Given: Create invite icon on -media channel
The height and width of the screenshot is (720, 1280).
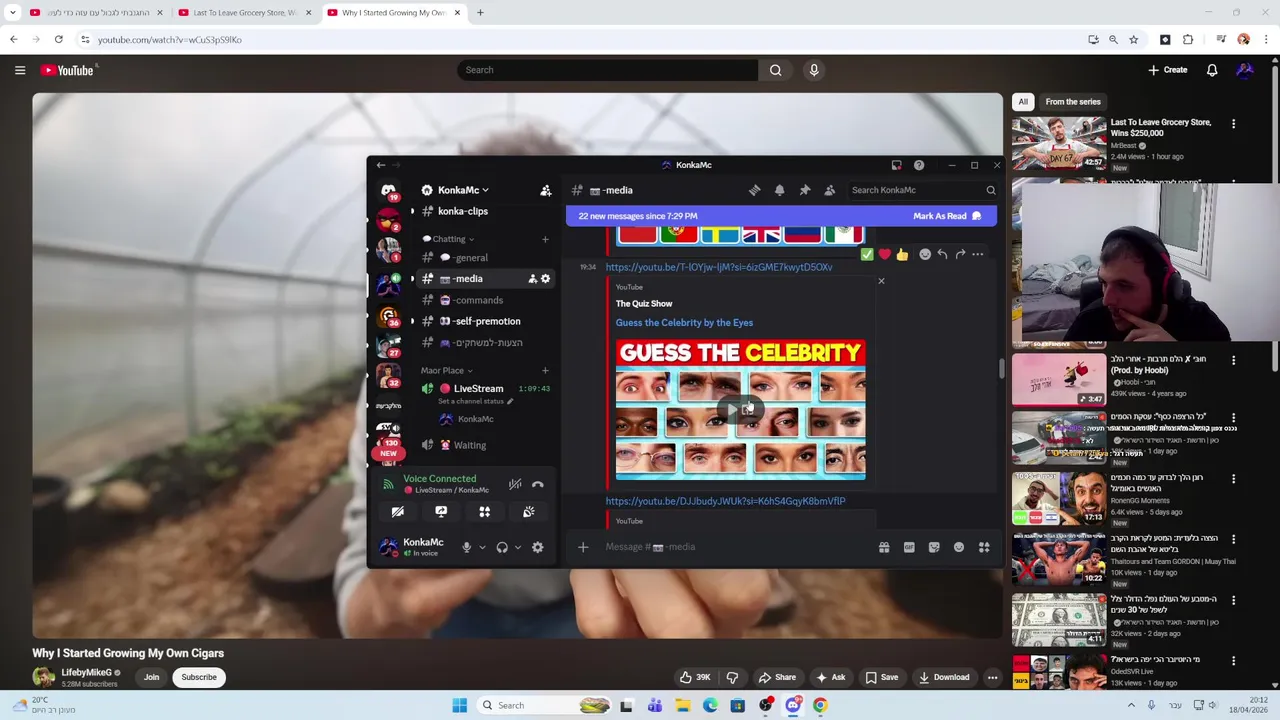Looking at the screenshot, I should tap(532, 279).
